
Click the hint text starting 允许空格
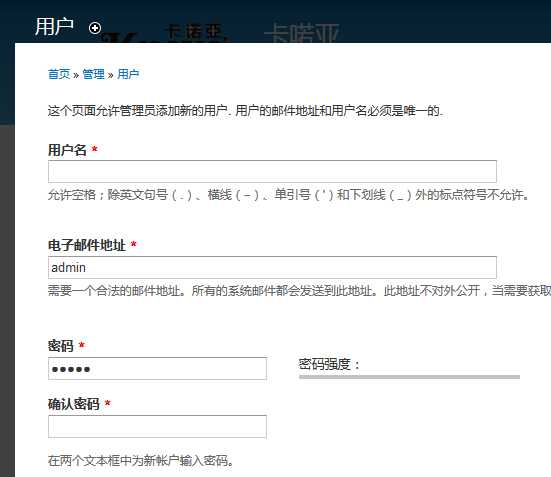click(x=289, y=194)
